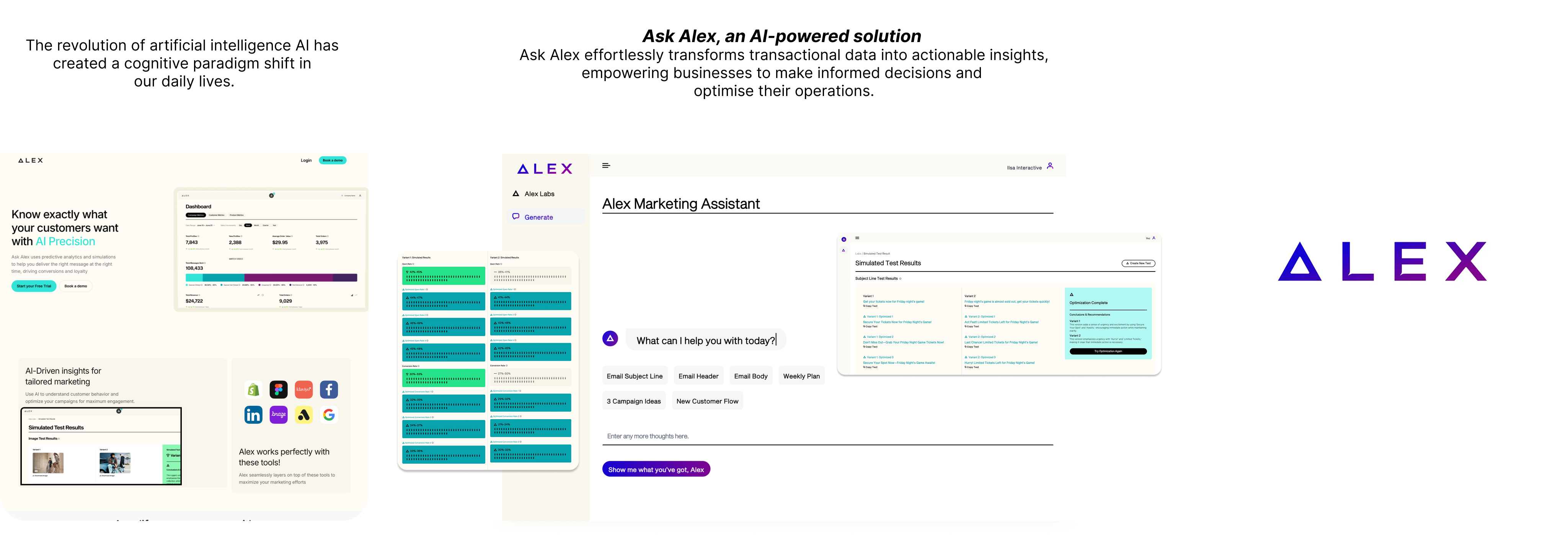Click the user profile icon beside Ilsa Interactive
This screenshot has width=1568, height=537.
pos(1050,166)
